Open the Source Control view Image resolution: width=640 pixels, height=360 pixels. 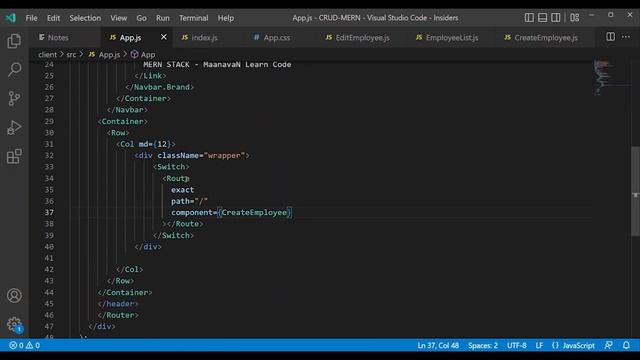[x=14, y=98]
